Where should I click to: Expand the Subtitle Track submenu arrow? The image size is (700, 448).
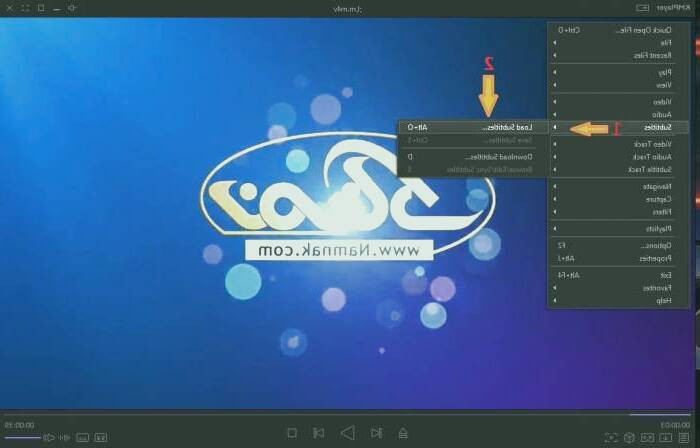click(x=554, y=170)
